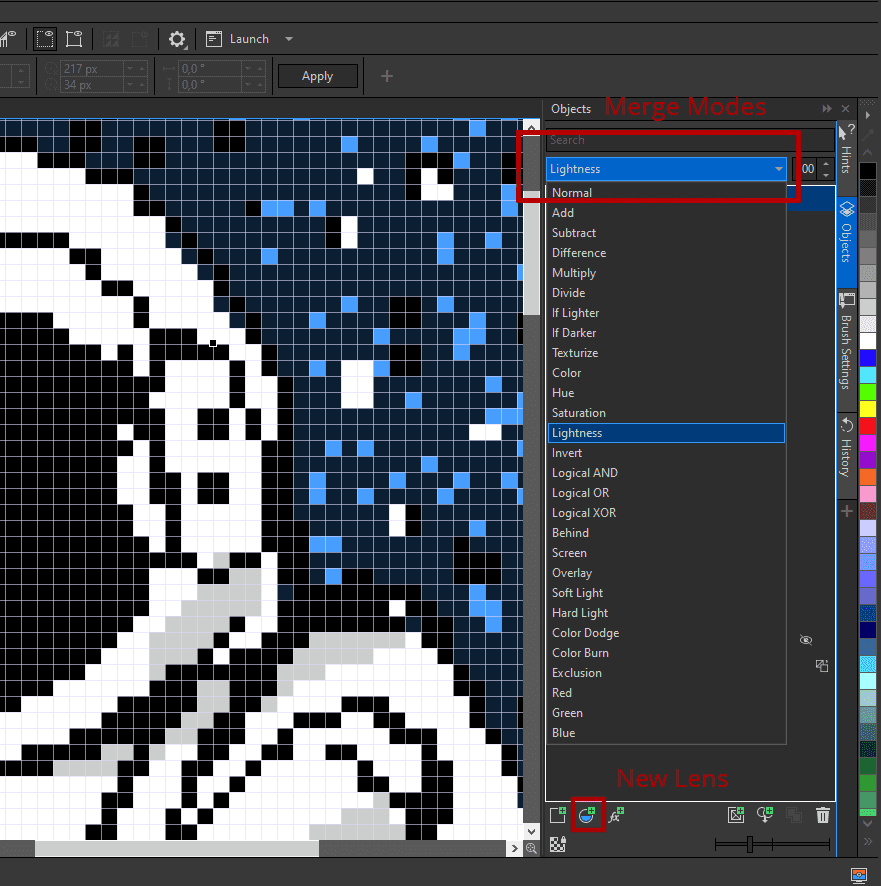The image size is (881, 886).
Task: Open the options gear icon on the toolbar
Action: click(x=177, y=39)
